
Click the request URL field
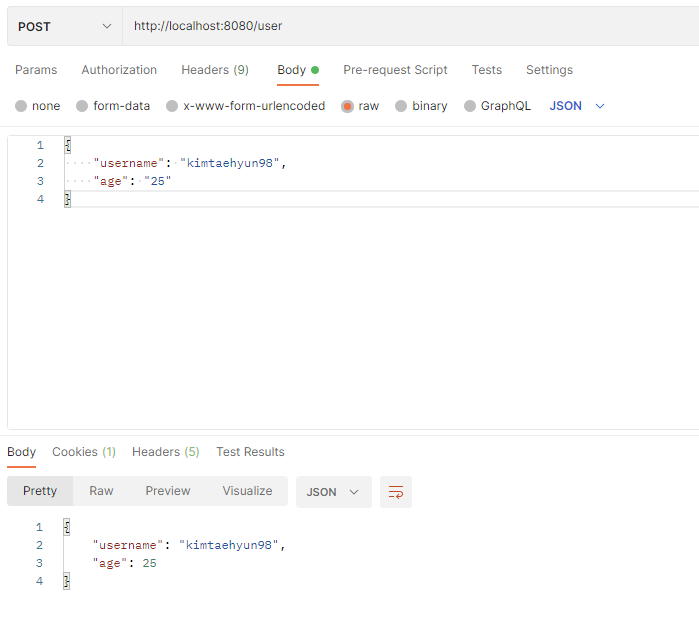[410, 26]
